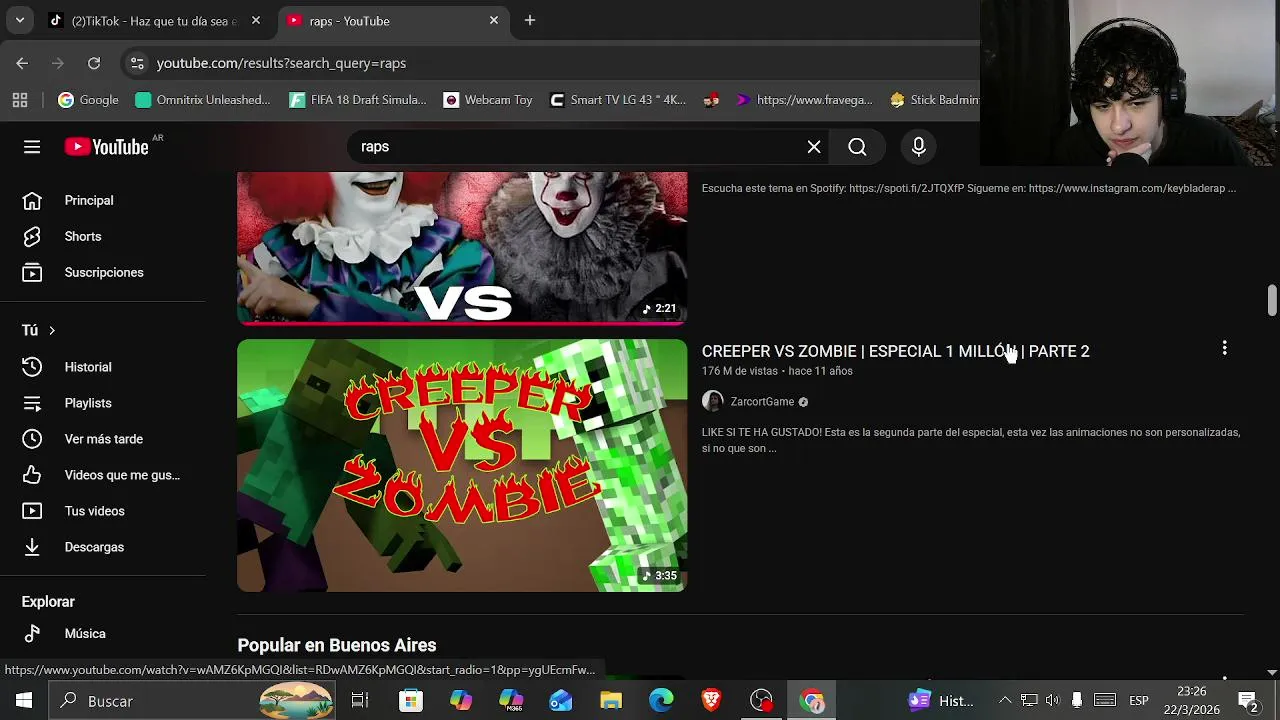This screenshot has height=720, width=1280.
Task: Click the ZarcortGame channel avatar
Action: [x=712, y=402]
